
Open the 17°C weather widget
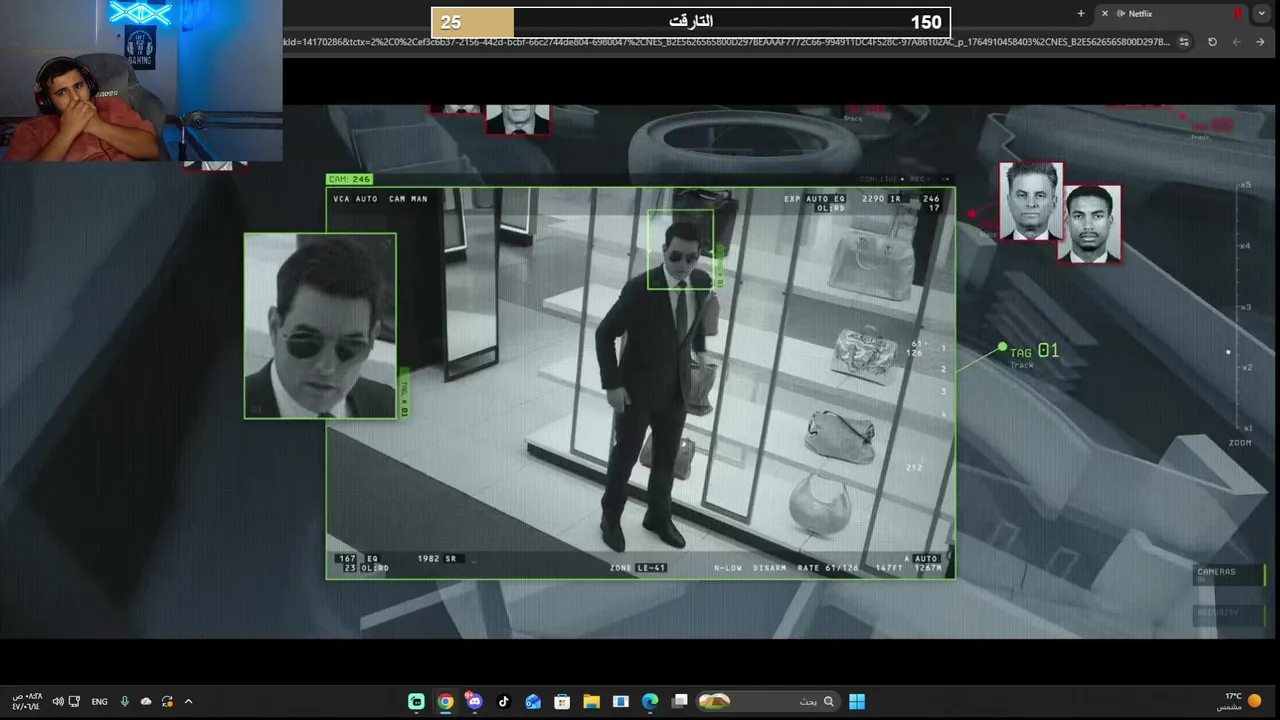(1239, 701)
